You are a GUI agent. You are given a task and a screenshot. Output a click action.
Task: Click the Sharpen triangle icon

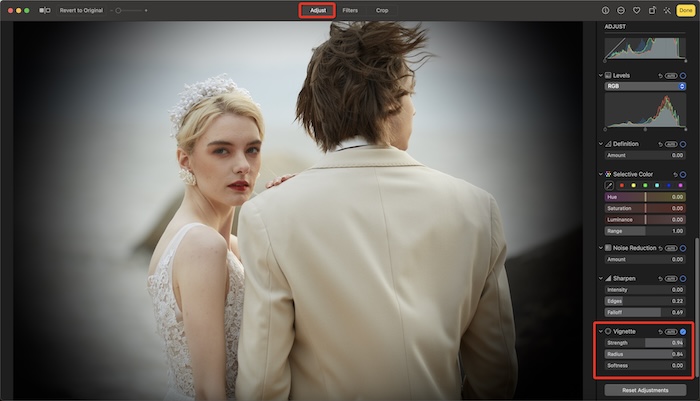608,278
